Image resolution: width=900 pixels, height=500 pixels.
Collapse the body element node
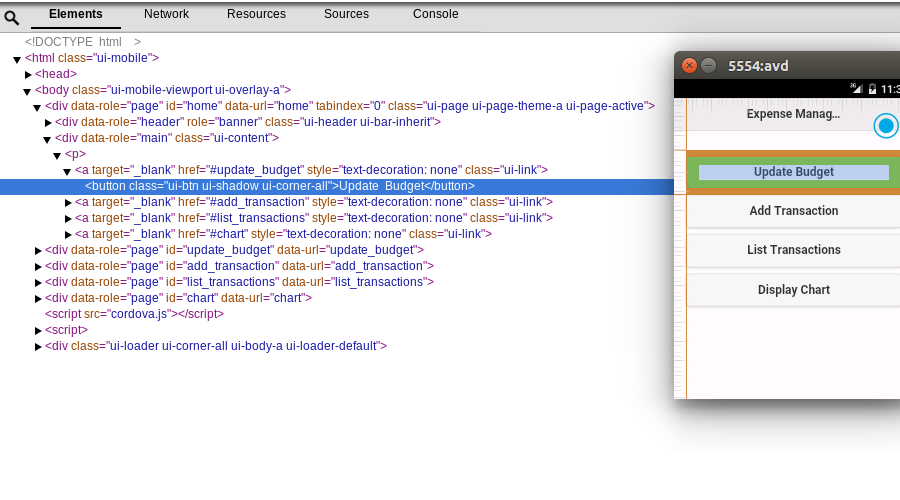tap(27, 90)
